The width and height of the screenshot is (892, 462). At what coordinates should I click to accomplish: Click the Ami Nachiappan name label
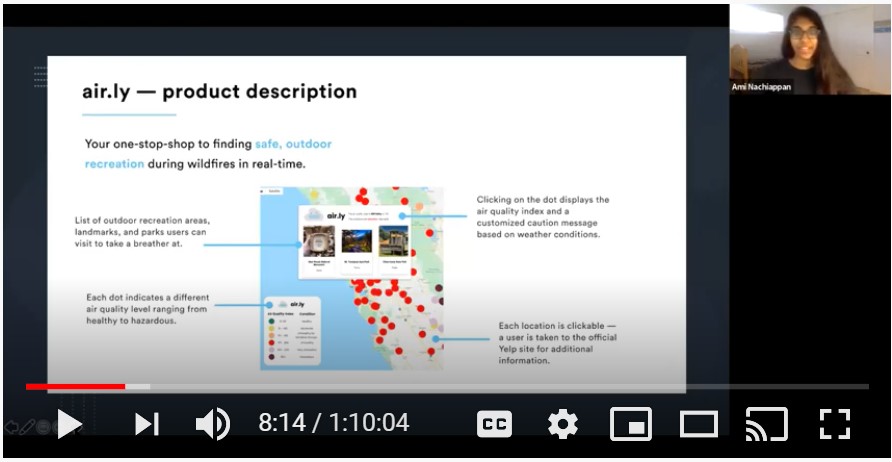point(761,87)
